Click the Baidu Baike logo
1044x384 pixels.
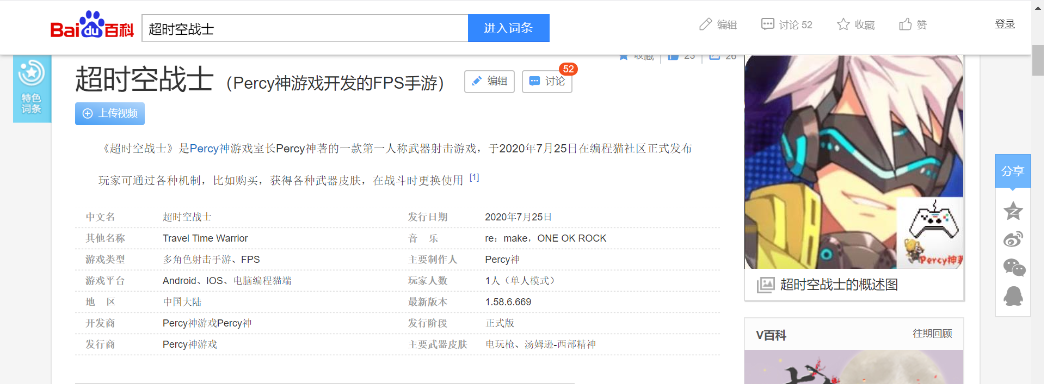93,26
